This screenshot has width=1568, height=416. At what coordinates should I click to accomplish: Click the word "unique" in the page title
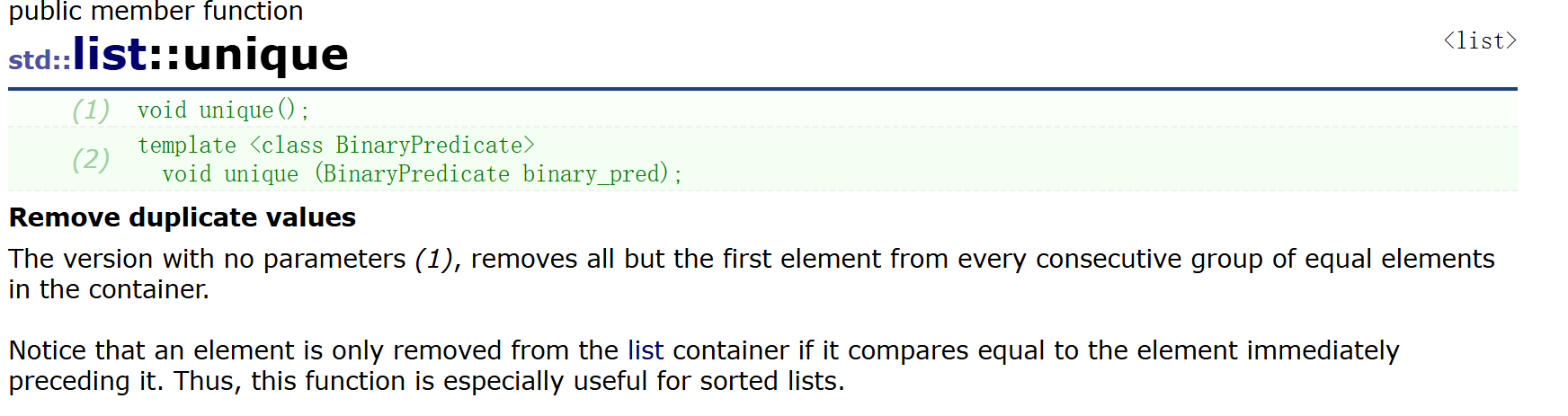[265, 56]
